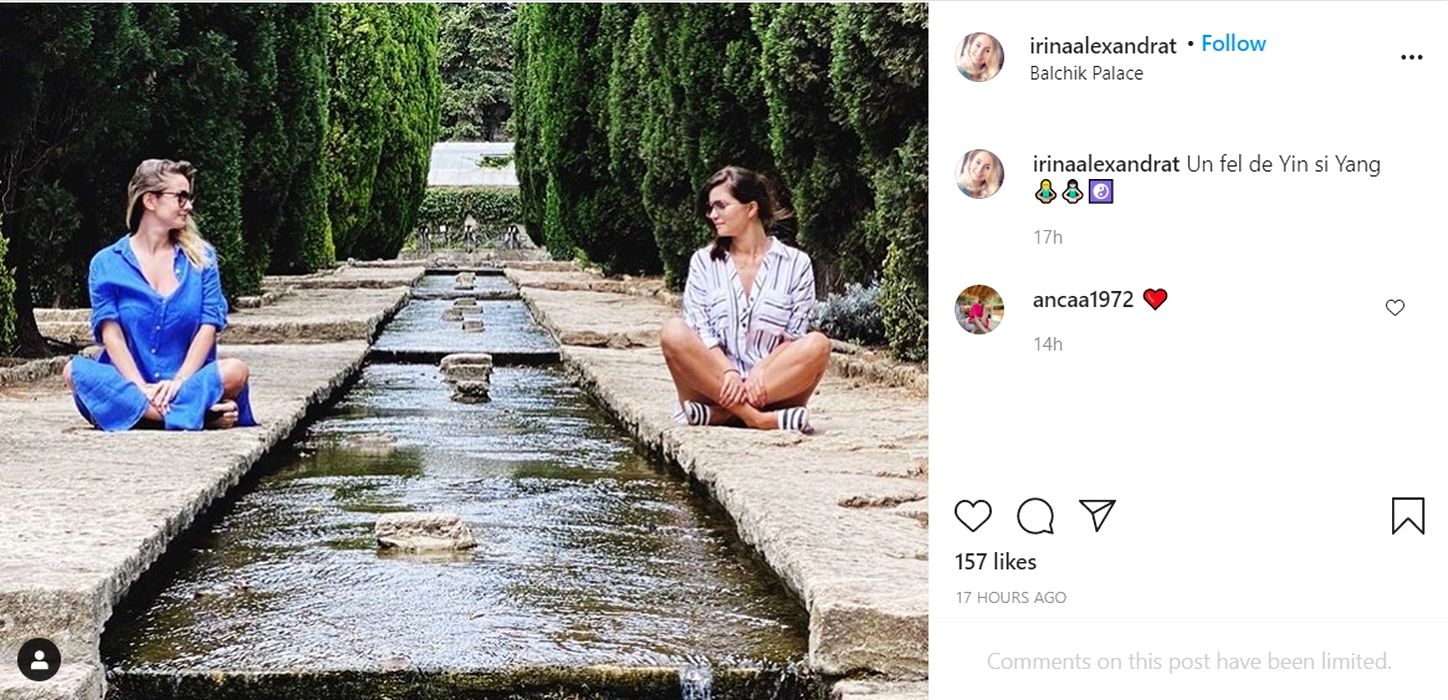Like the ancaa1972 comment with small heart
1448x700 pixels.
(1394, 308)
